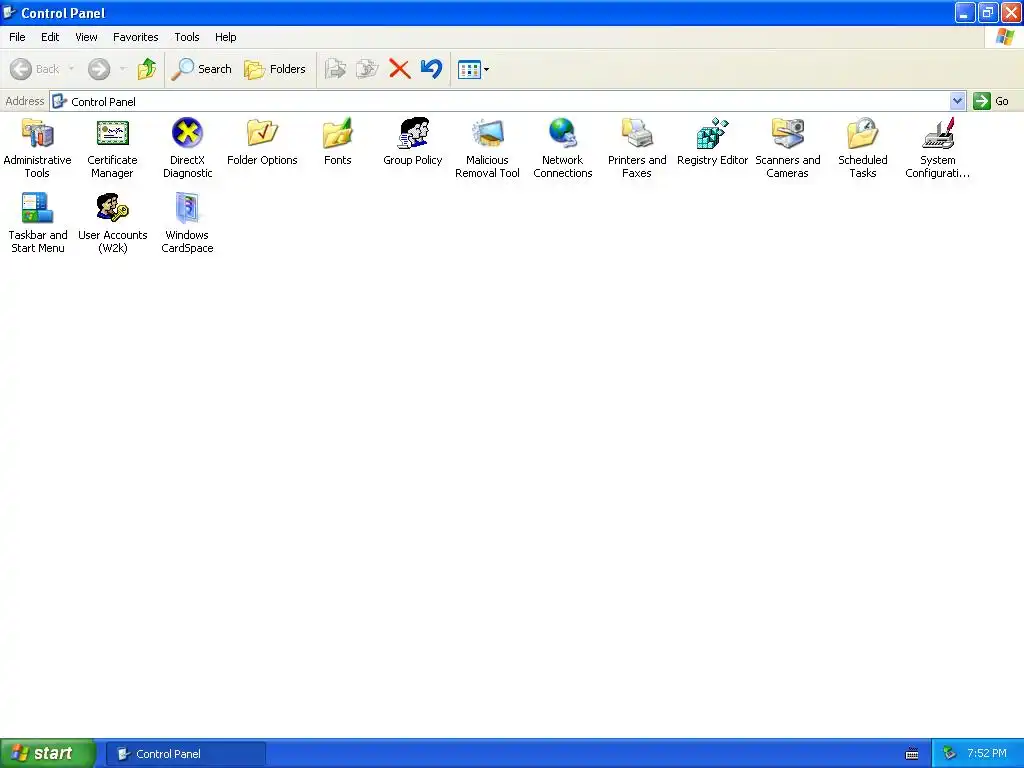Launch Malicious Removal Tool
The width and height of the screenshot is (1024, 768).
tap(487, 148)
